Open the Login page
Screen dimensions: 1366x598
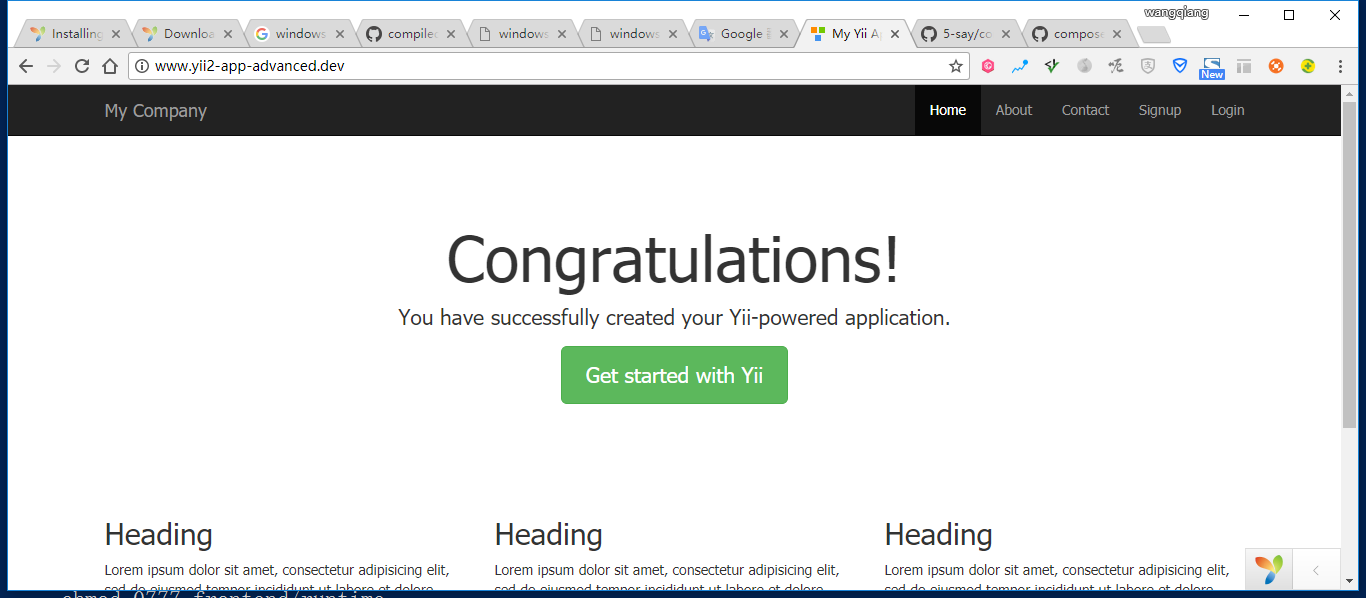click(x=1228, y=110)
